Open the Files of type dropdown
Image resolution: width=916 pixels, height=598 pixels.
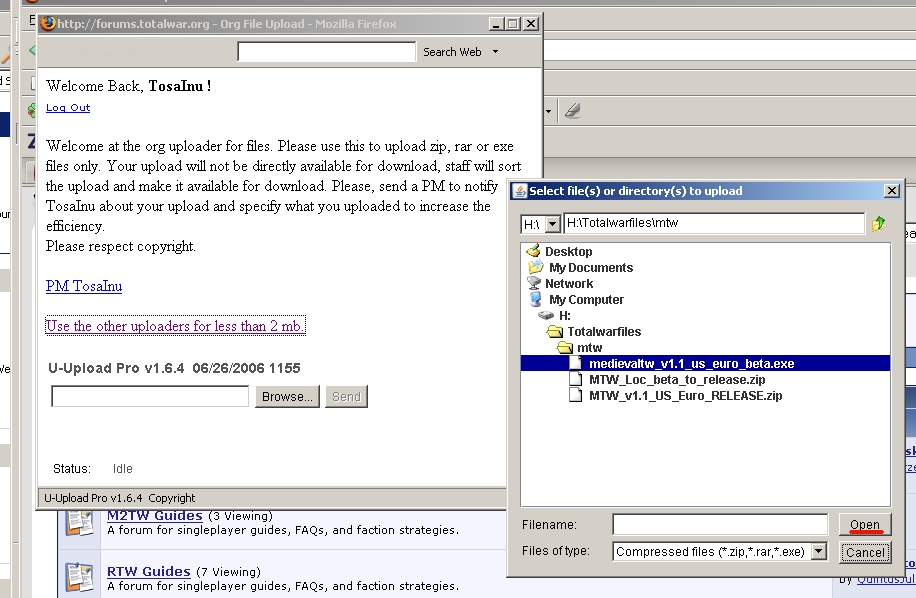(x=819, y=551)
